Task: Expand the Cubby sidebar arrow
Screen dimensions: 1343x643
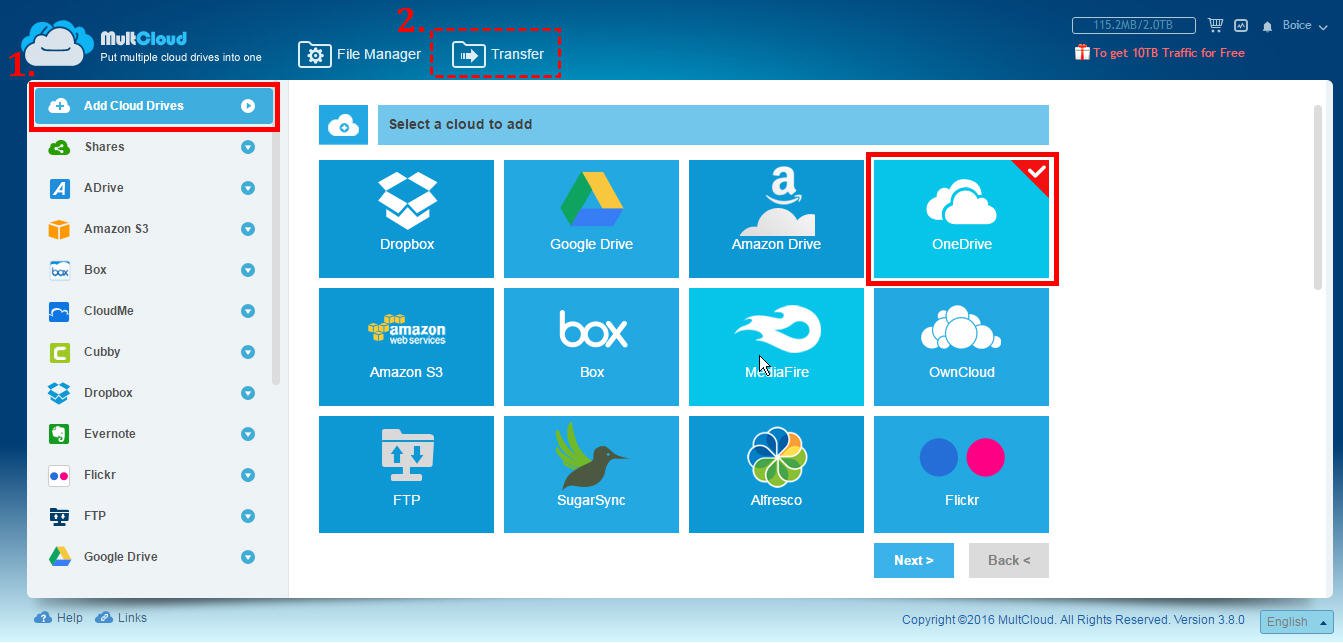Action: pyautogui.click(x=248, y=352)
